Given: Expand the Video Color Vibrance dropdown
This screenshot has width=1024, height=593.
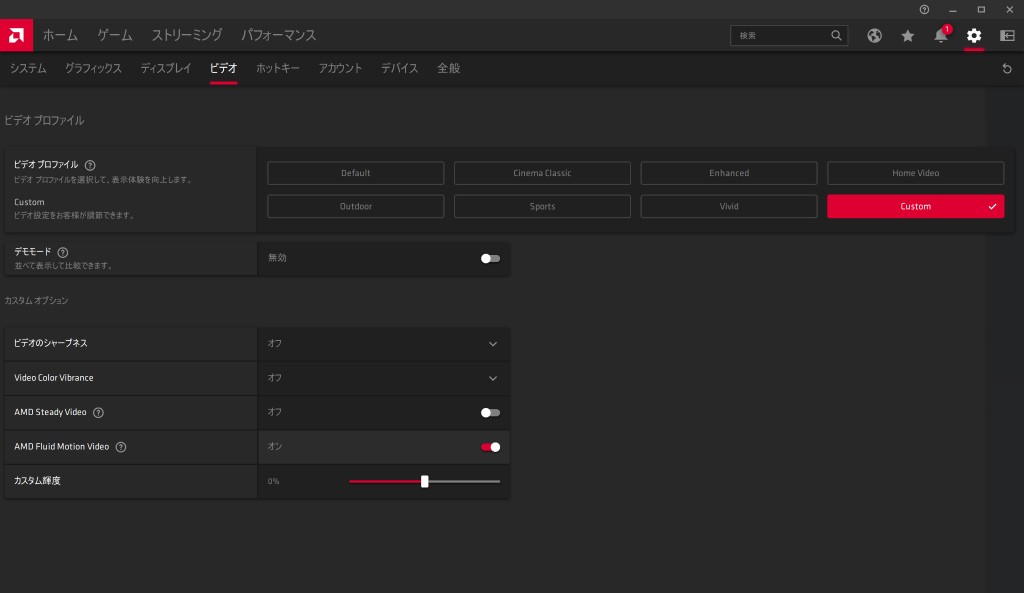Looking at the screenshot, I should click(492, 378).
